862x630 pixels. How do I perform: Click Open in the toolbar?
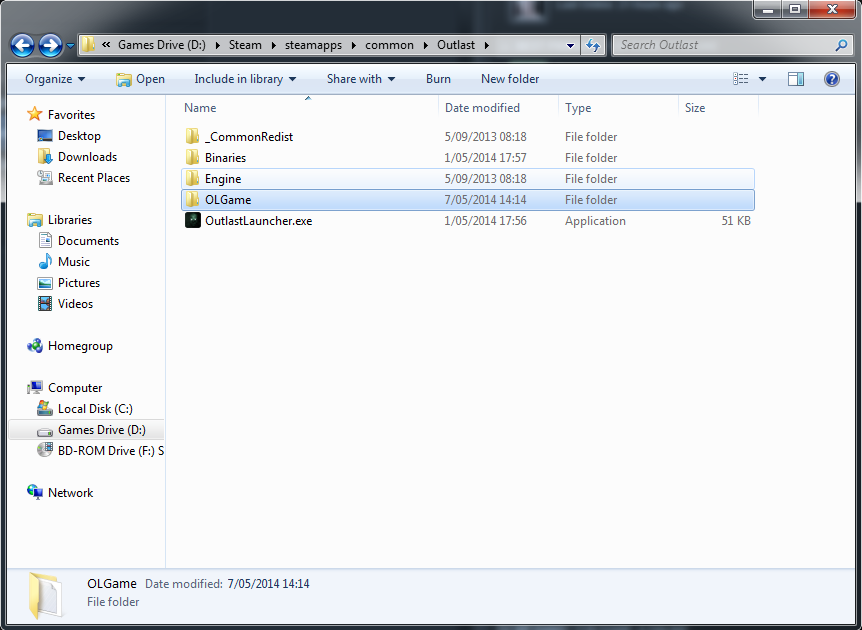[x=140, y=79]
